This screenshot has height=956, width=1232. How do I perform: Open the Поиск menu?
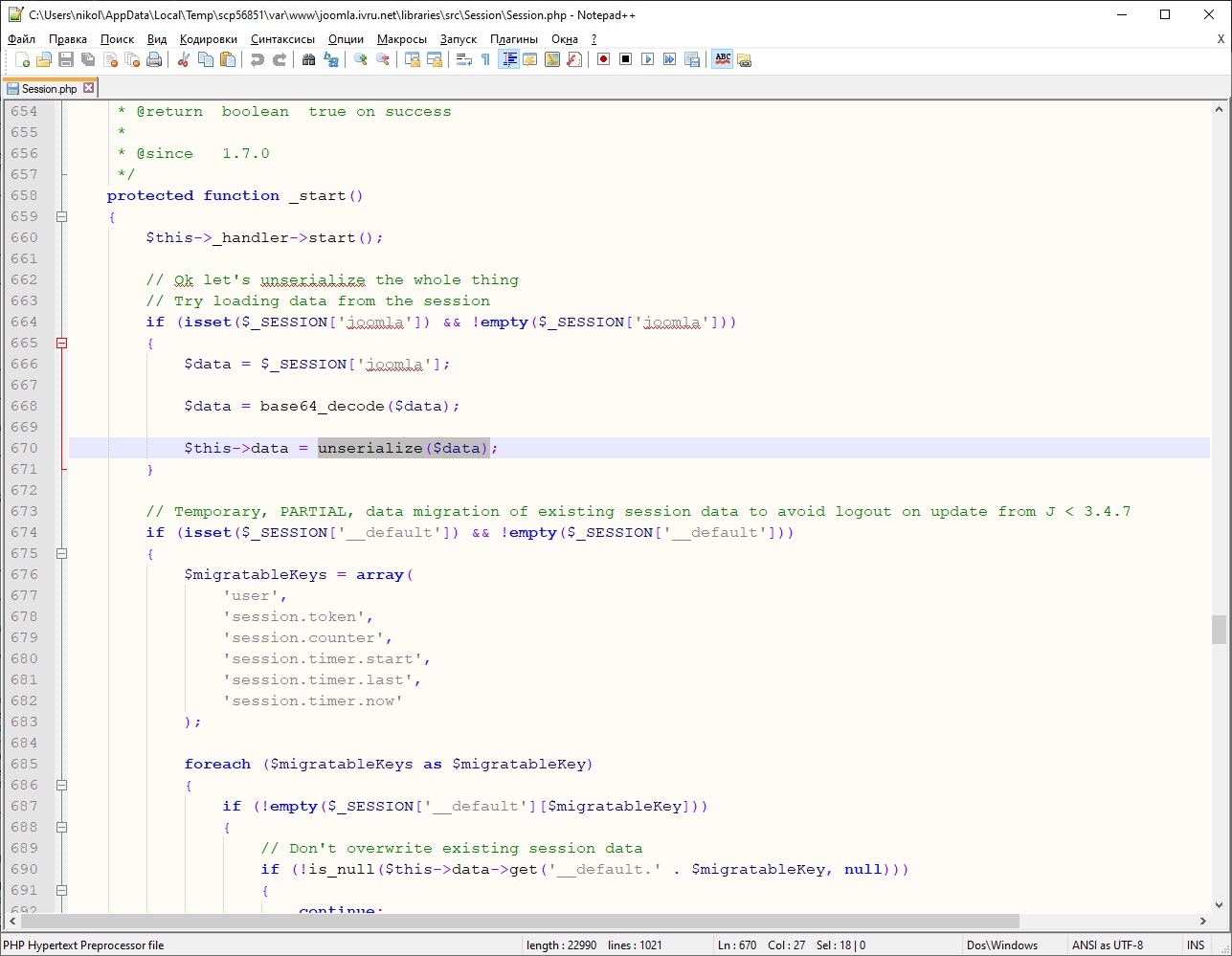(x=117, y=39)
